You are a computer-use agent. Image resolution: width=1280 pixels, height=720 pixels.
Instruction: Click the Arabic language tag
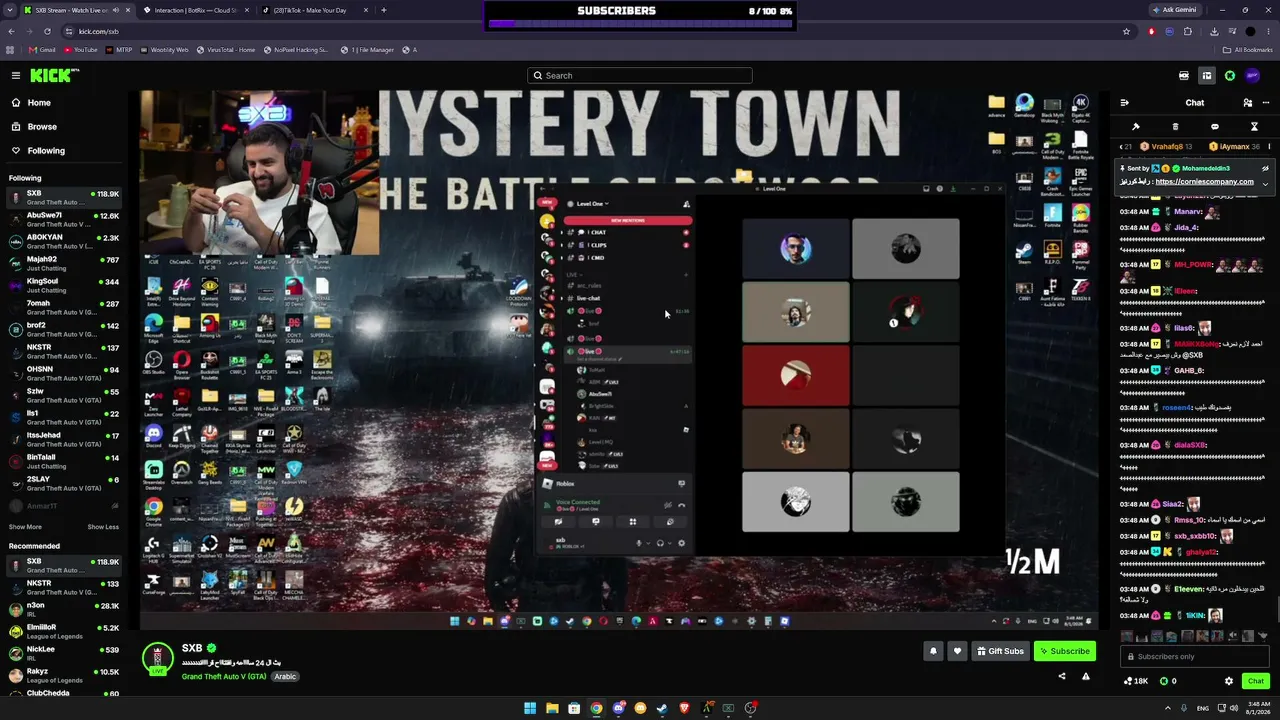(285, 677)
